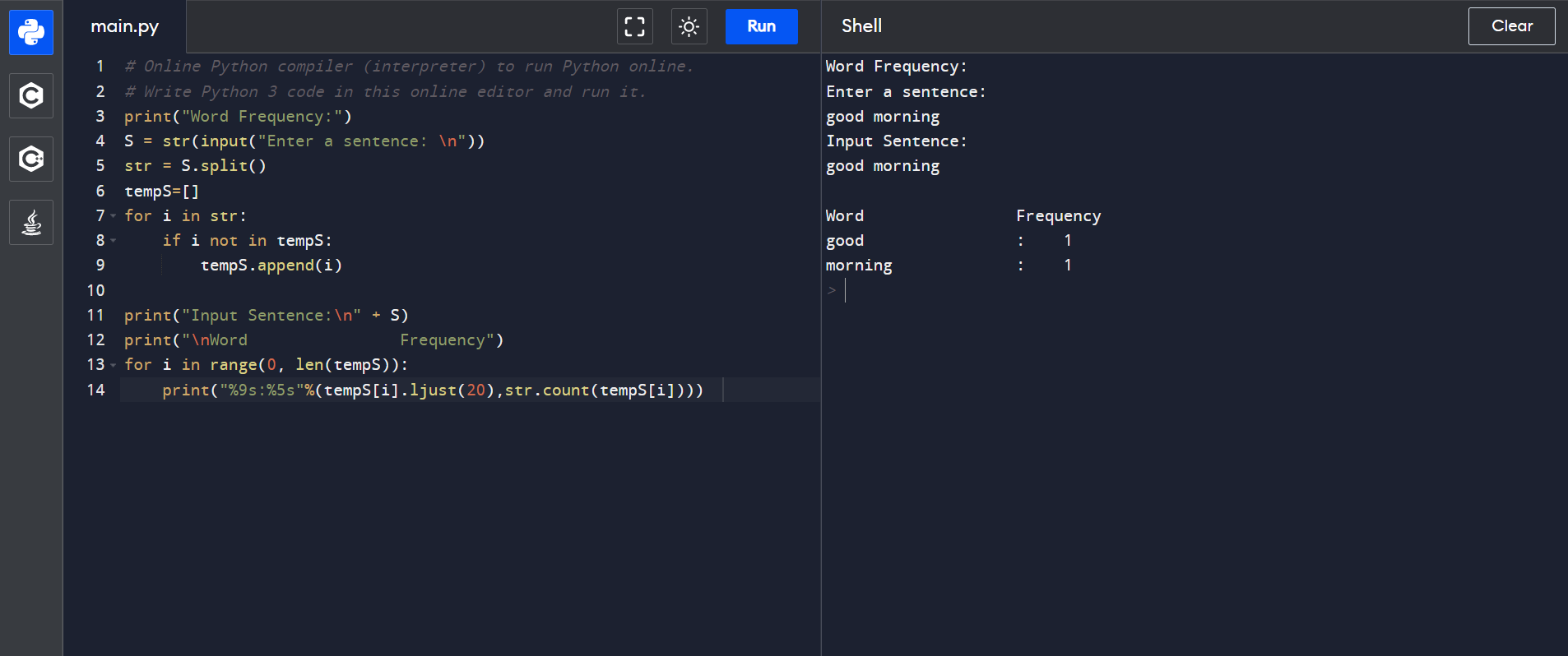1568x656 pixels.
Task: Fold the for loop on line 13
Action: [114, 365]
